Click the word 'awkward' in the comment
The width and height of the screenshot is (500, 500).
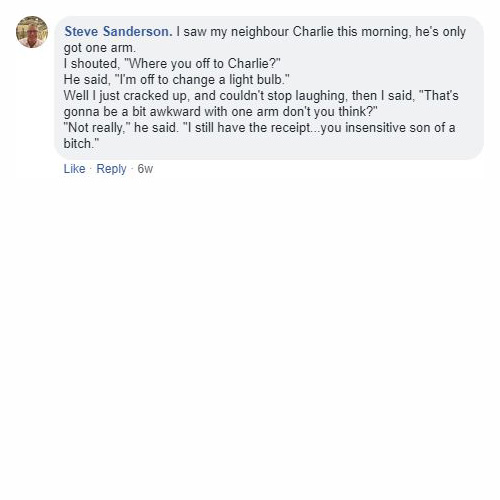coord(175,112)
